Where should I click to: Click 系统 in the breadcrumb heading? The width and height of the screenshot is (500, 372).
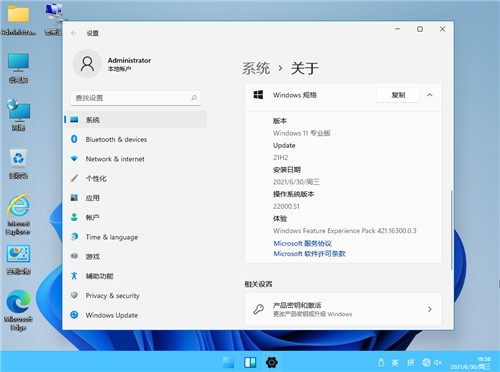[256, 68]
